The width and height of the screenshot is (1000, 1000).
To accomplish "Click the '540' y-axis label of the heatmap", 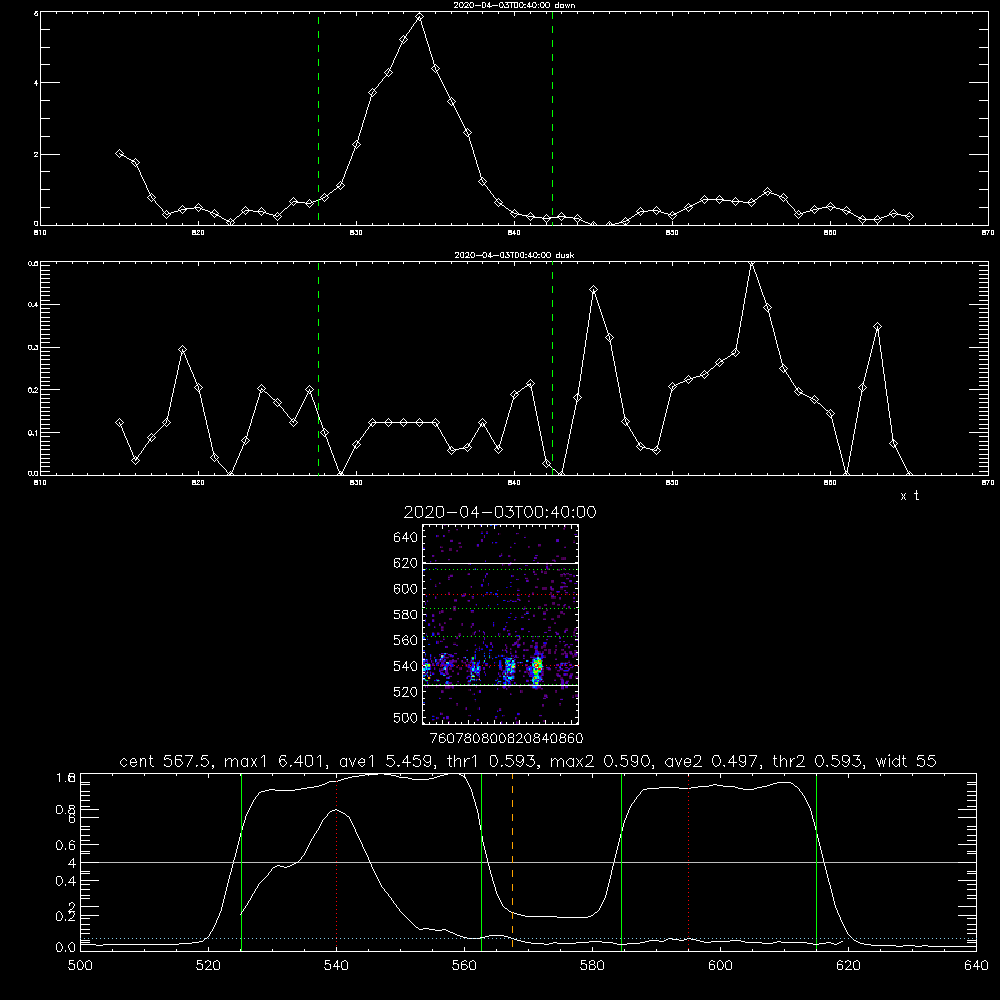I will click(x=406, y=666).
